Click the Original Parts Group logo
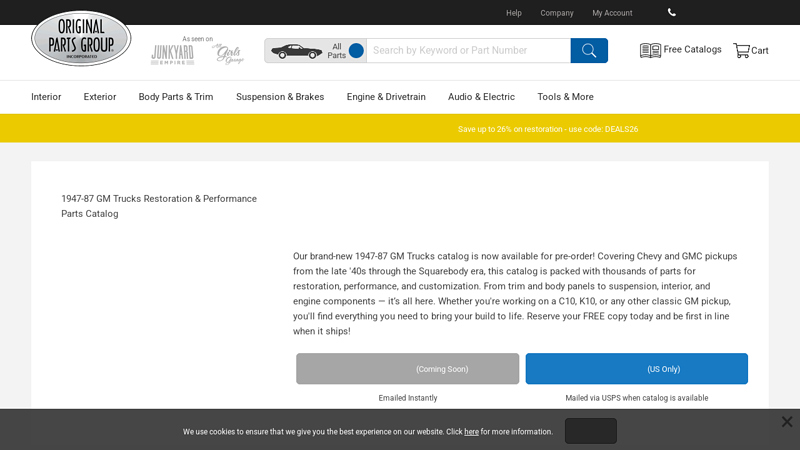The width and height of the screenshot is (800, 450). click(x=81, y=39)
